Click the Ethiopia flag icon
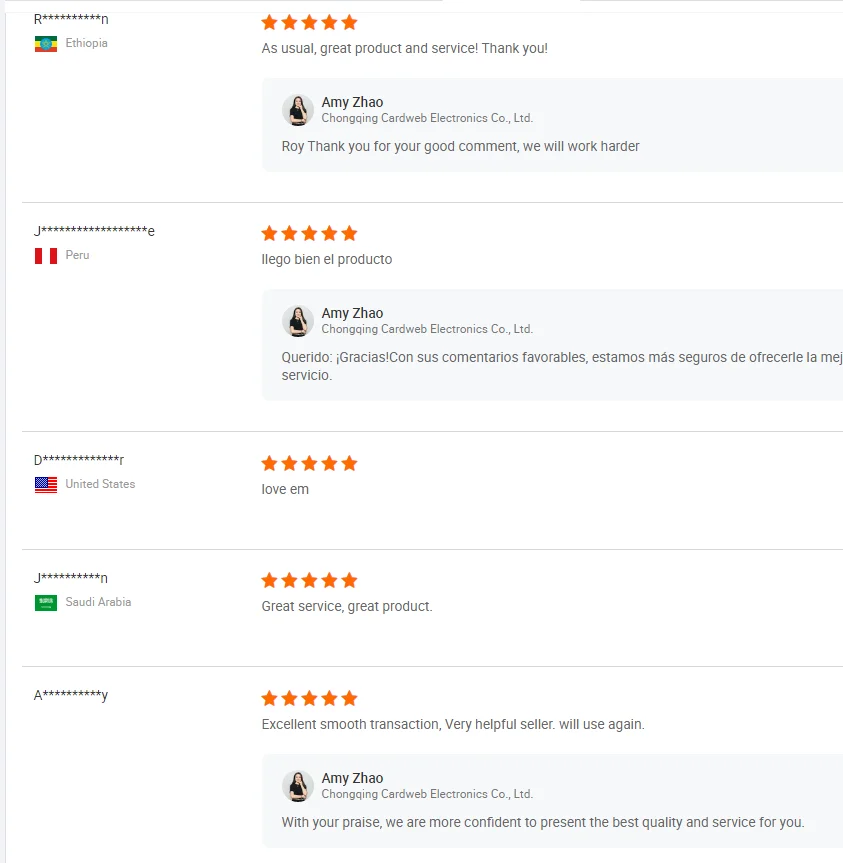 pos(46,44)
